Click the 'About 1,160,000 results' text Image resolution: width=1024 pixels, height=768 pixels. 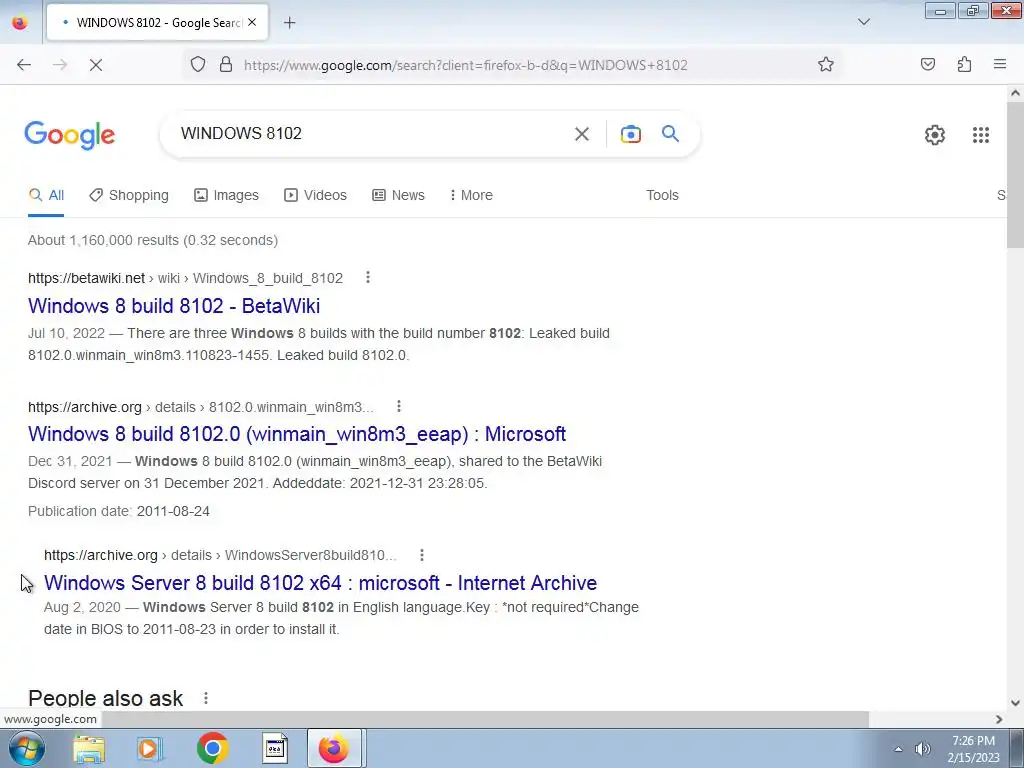click(153, 240)
